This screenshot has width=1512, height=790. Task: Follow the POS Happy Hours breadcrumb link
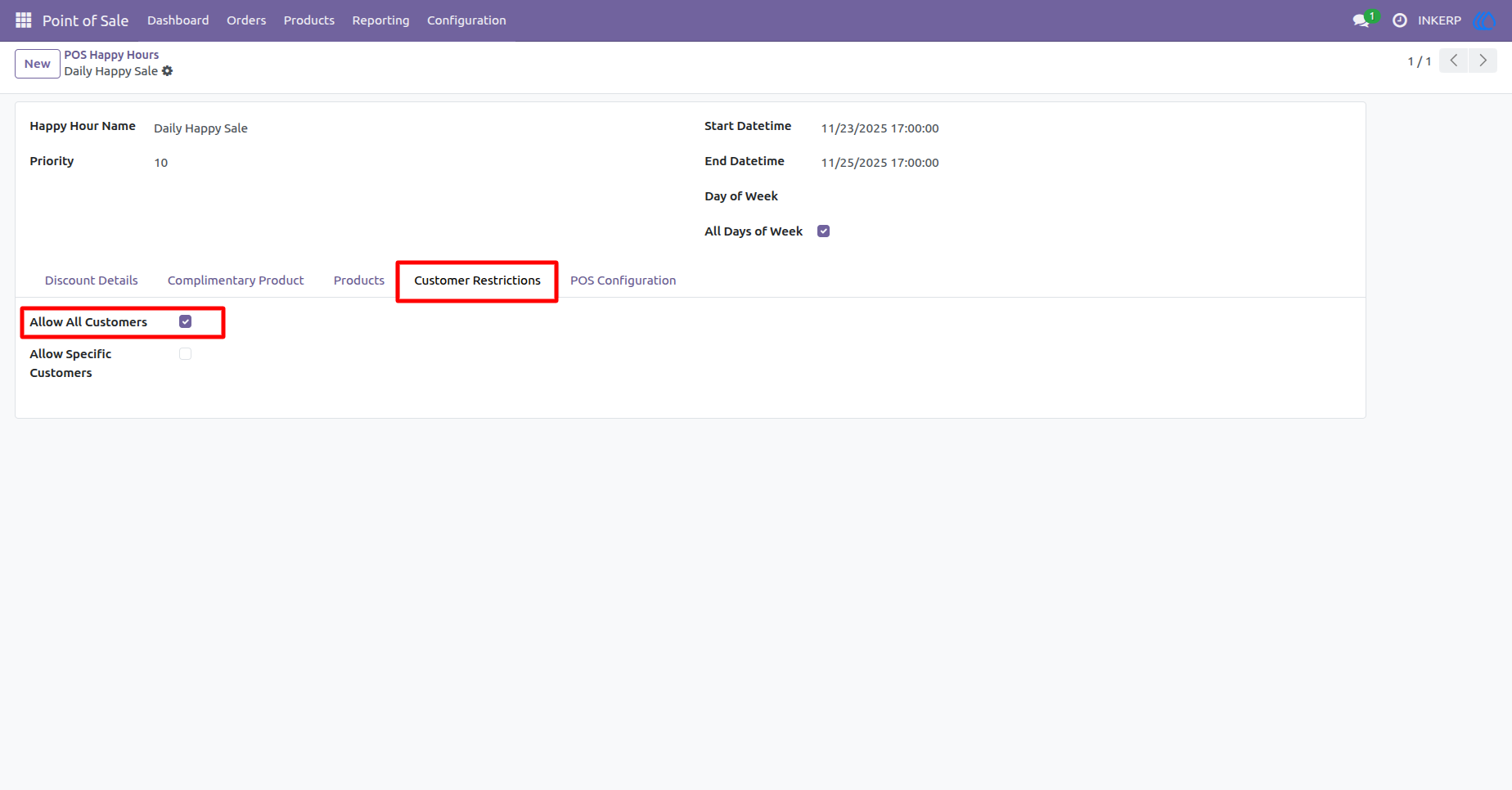click(111, 55)
